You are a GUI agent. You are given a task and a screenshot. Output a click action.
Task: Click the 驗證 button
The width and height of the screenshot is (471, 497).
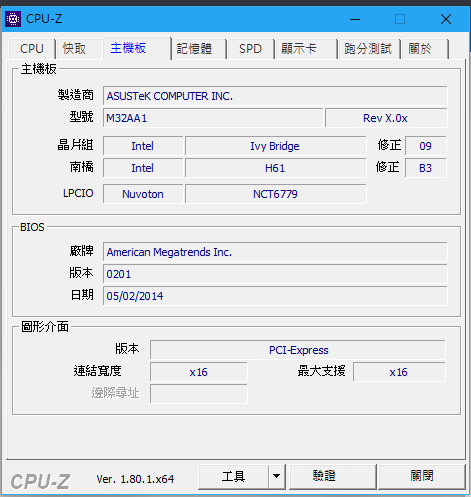point(332,476)
